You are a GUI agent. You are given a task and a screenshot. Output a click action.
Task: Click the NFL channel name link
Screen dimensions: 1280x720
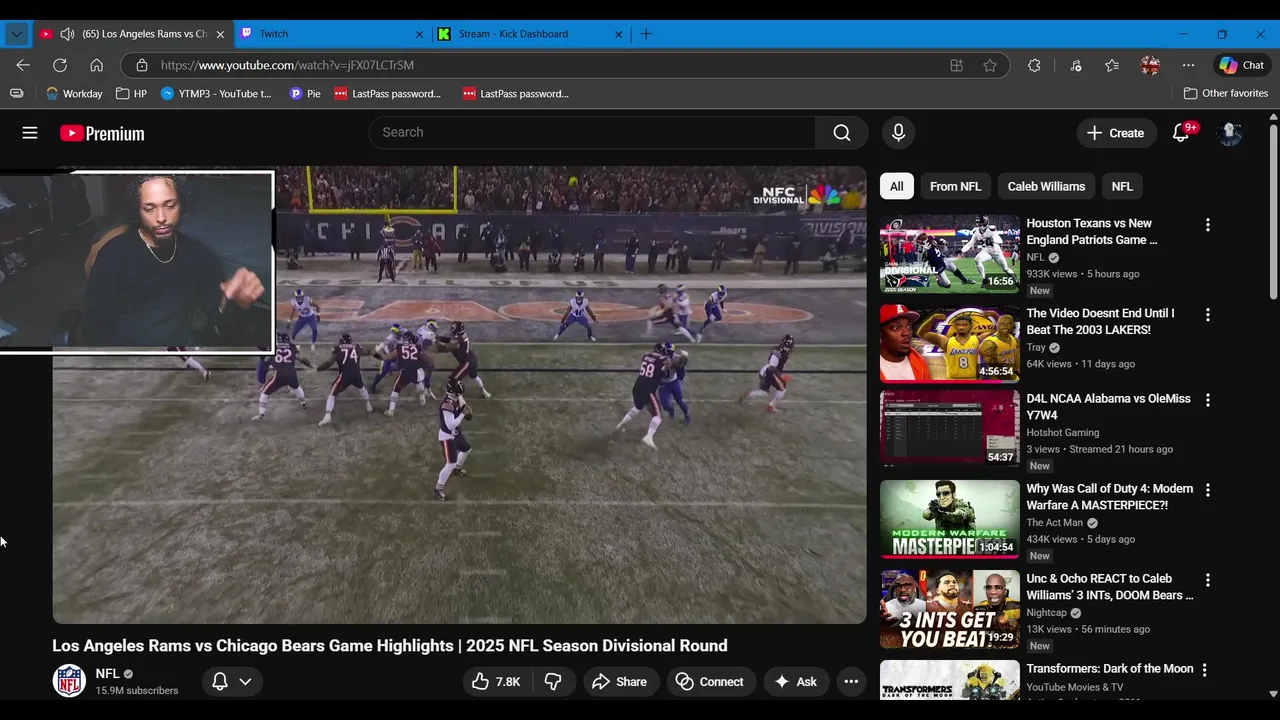click(x=107, y=674)
